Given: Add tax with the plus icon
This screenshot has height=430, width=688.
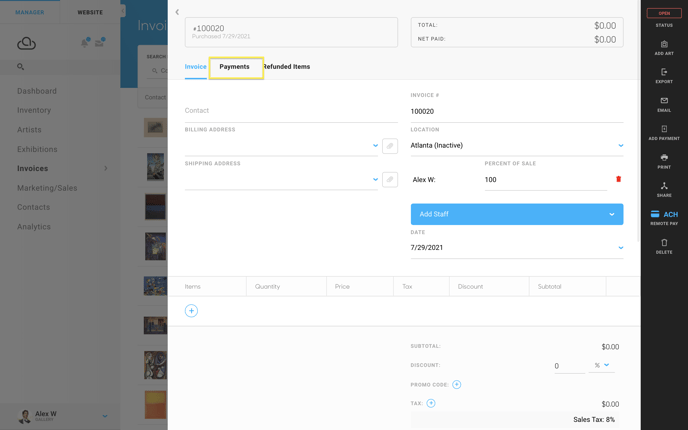Looking at the screenshot, I should tap(430, 403).
